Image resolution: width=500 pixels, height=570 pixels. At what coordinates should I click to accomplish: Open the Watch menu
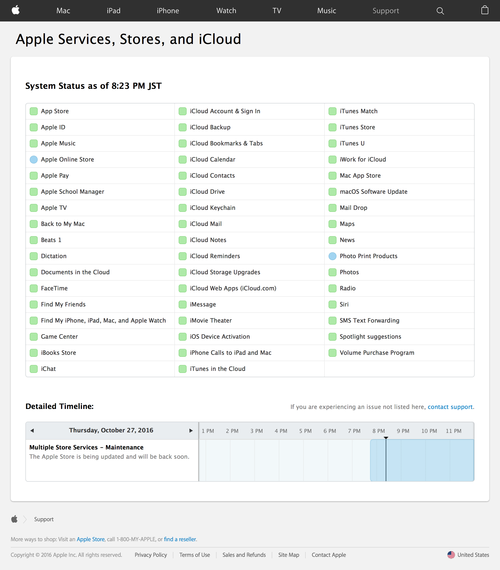tap(226, 11)
